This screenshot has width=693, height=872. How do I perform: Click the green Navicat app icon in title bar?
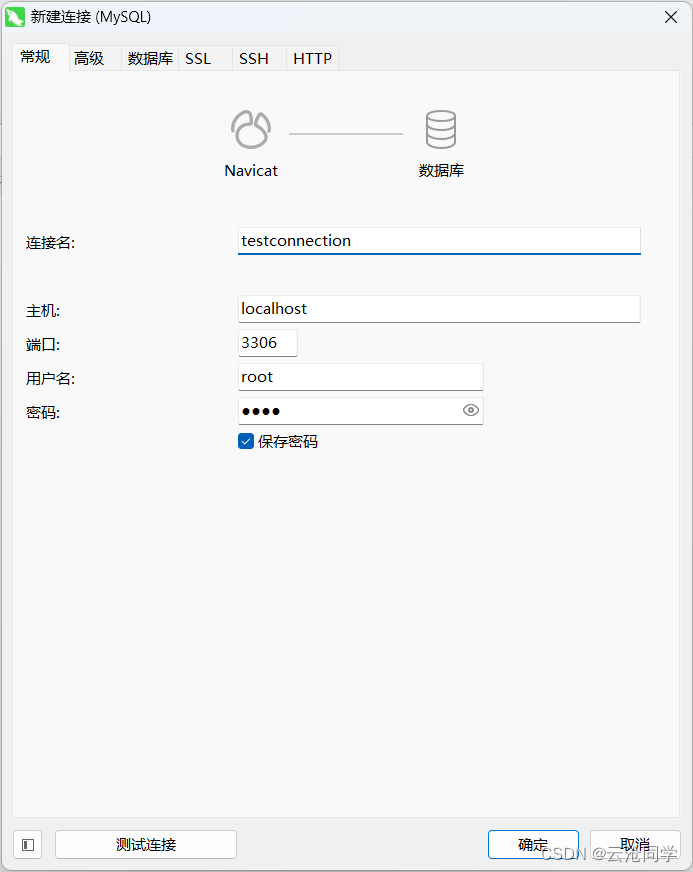pos(15,17)
